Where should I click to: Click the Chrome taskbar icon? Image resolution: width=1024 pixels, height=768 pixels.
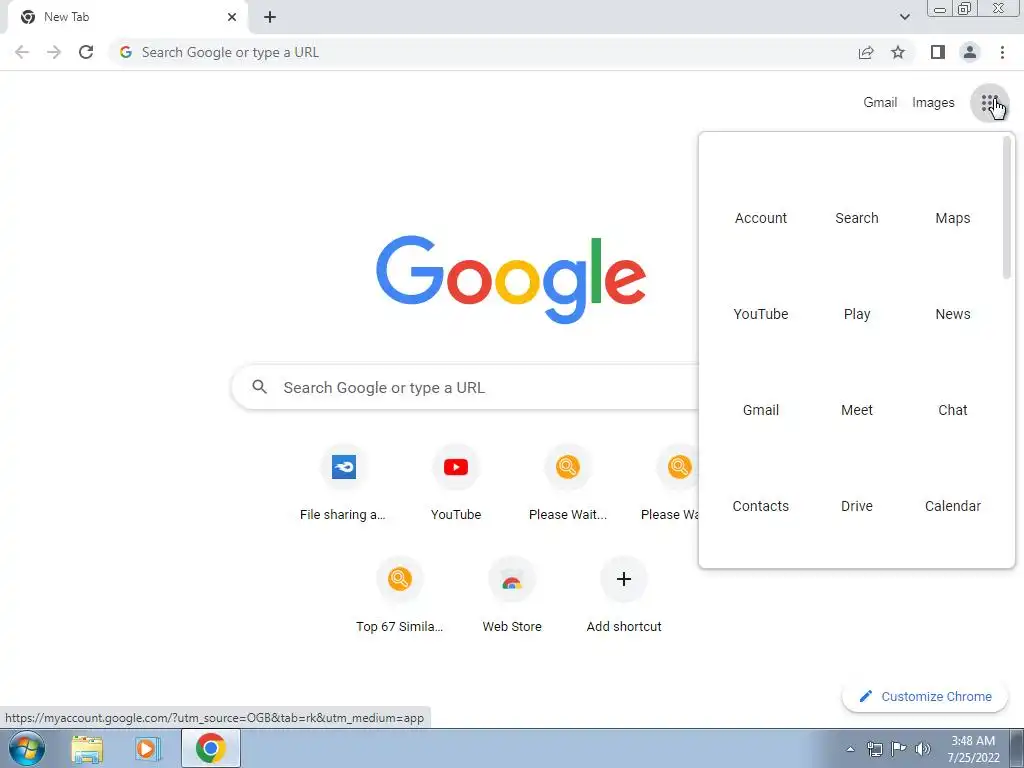coord(210,748)
